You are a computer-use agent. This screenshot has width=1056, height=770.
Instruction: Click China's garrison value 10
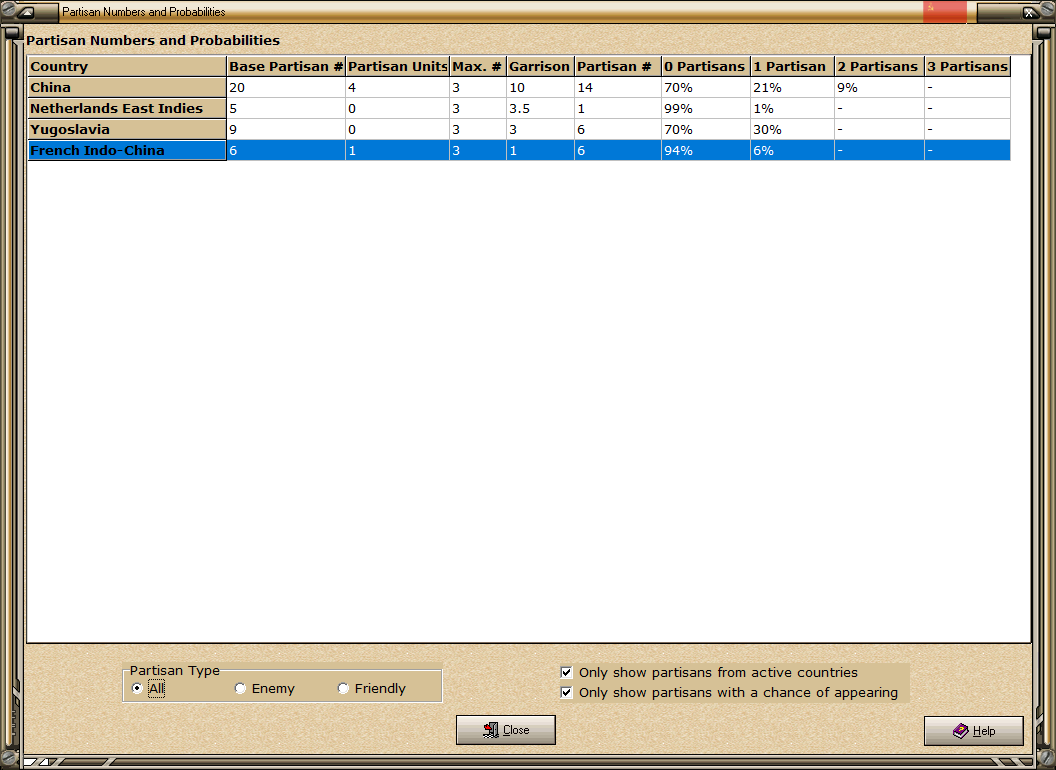point(541,88)
